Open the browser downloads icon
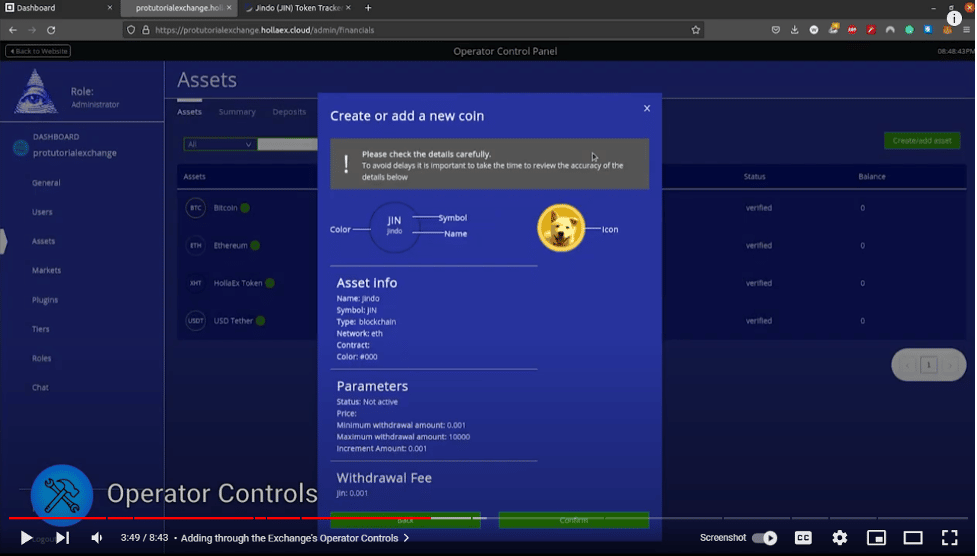The image size is (977, 556). coord(794,30)
